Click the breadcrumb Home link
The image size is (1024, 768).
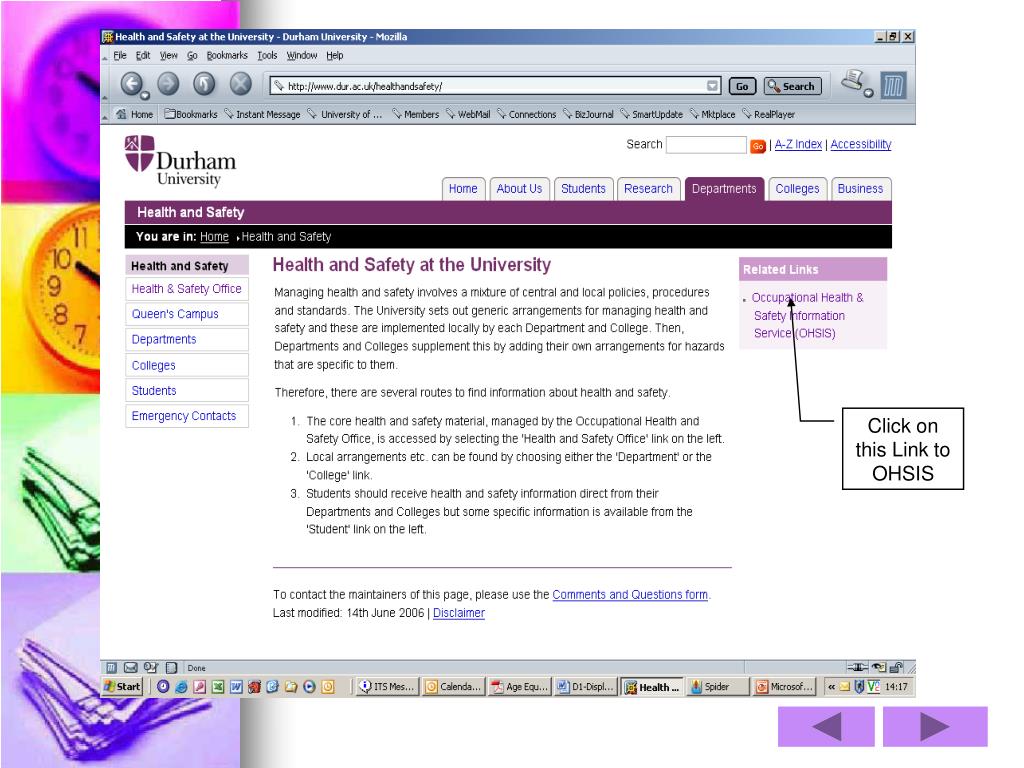pyautogui.click(x=214, y=237)
